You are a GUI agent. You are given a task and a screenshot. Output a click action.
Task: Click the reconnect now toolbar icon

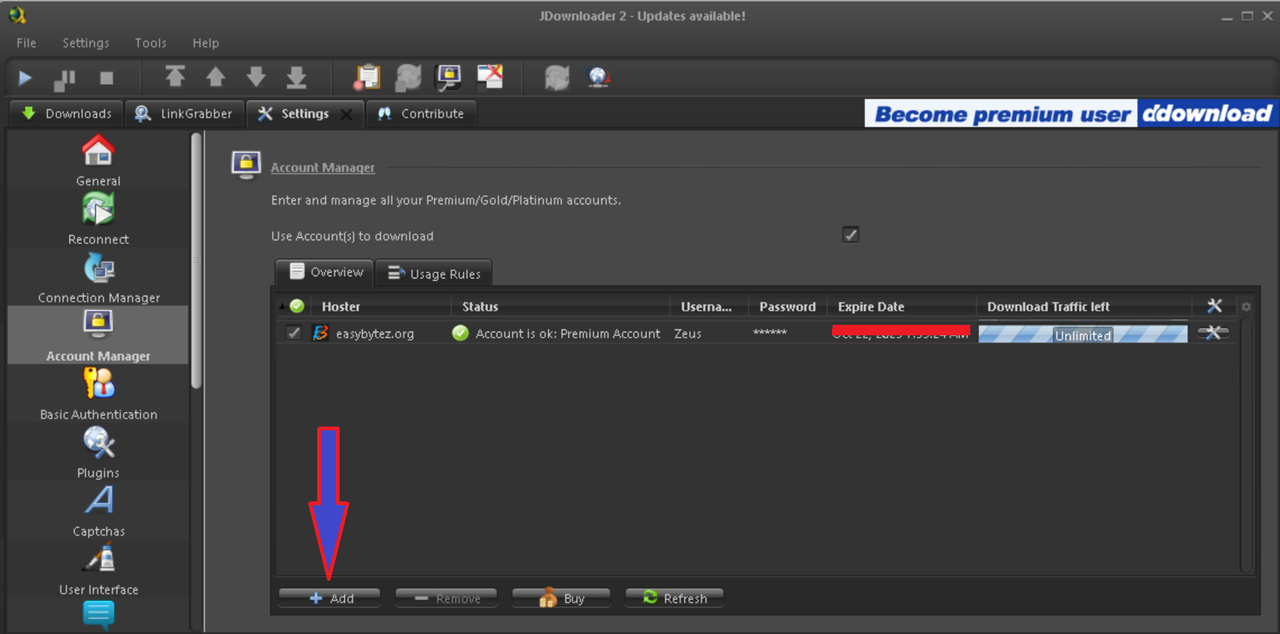557,77
